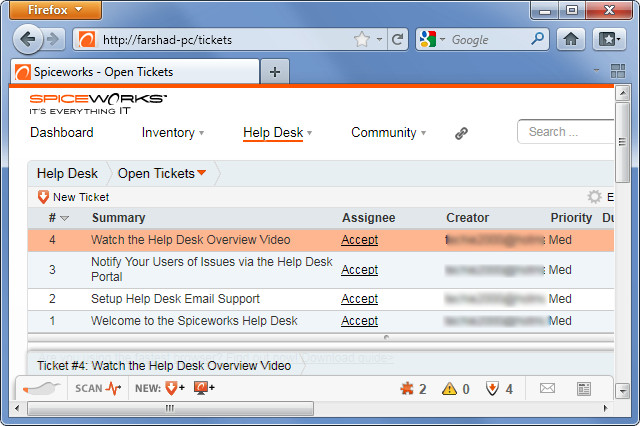Open the URL history dropdown arrow

379,40
